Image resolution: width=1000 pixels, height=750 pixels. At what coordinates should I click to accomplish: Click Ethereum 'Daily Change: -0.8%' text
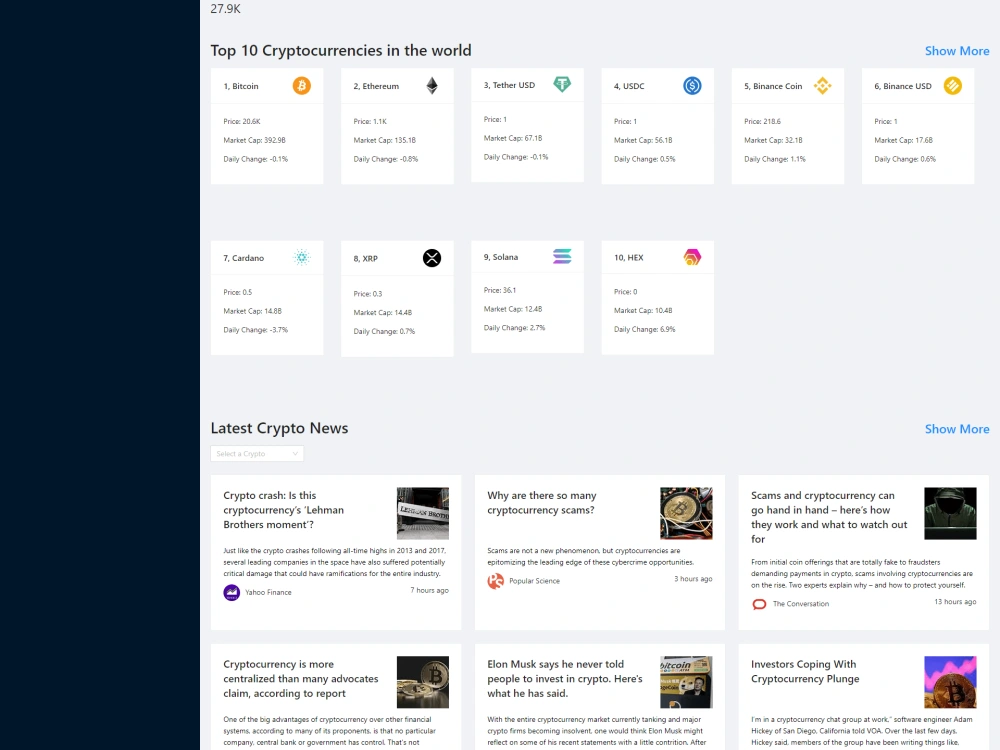[386, 159]
